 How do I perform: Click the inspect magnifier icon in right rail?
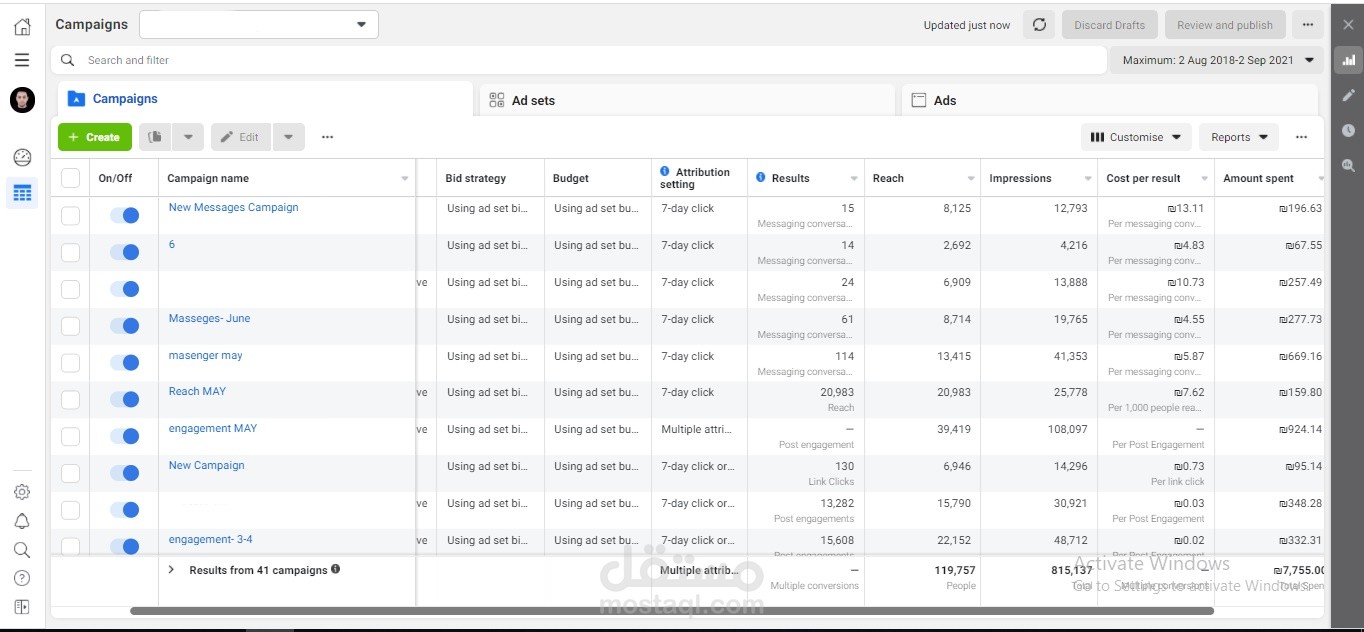1348,166
